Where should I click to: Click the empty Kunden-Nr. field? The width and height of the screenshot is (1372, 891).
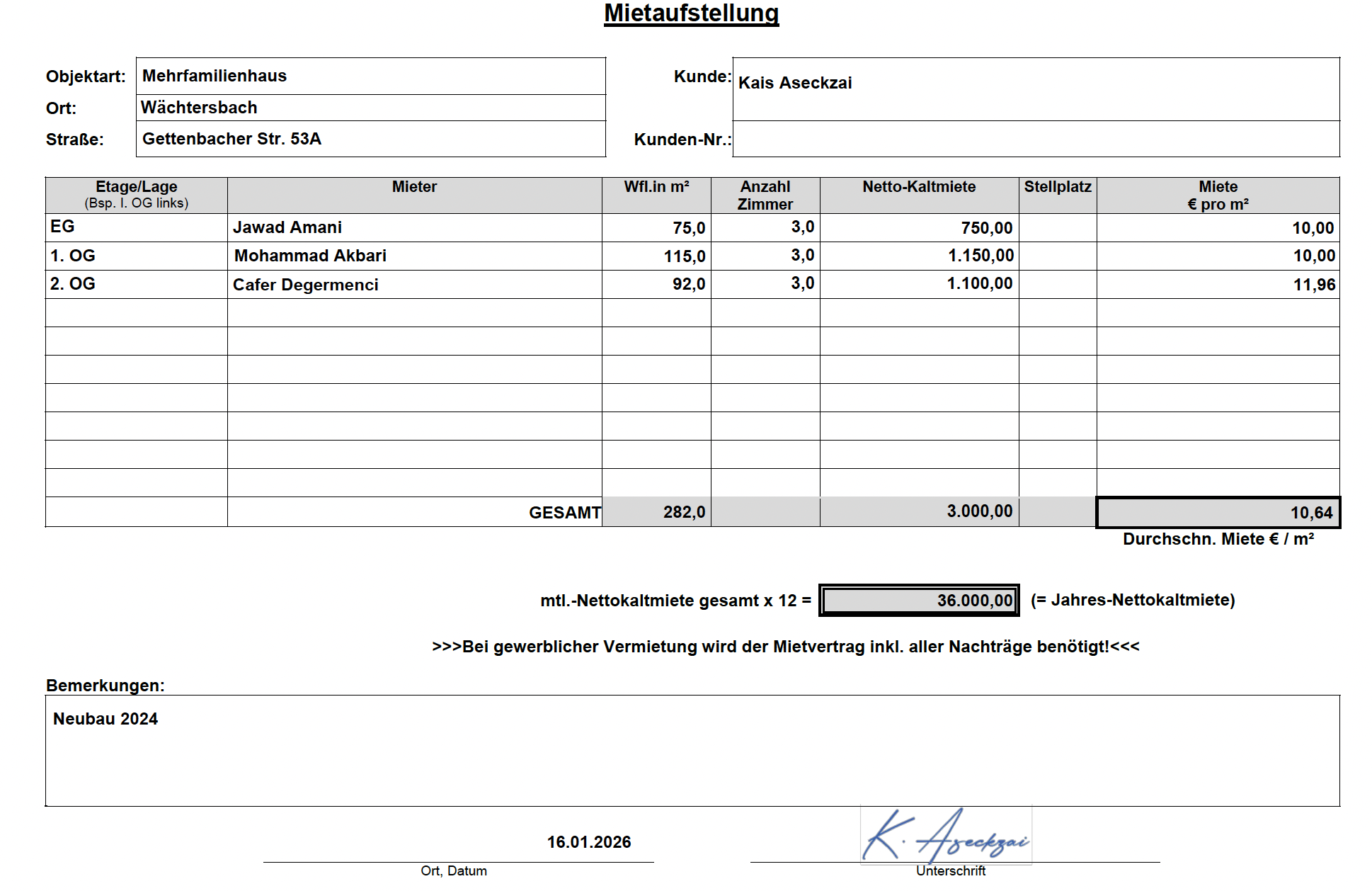[1036, 139]
